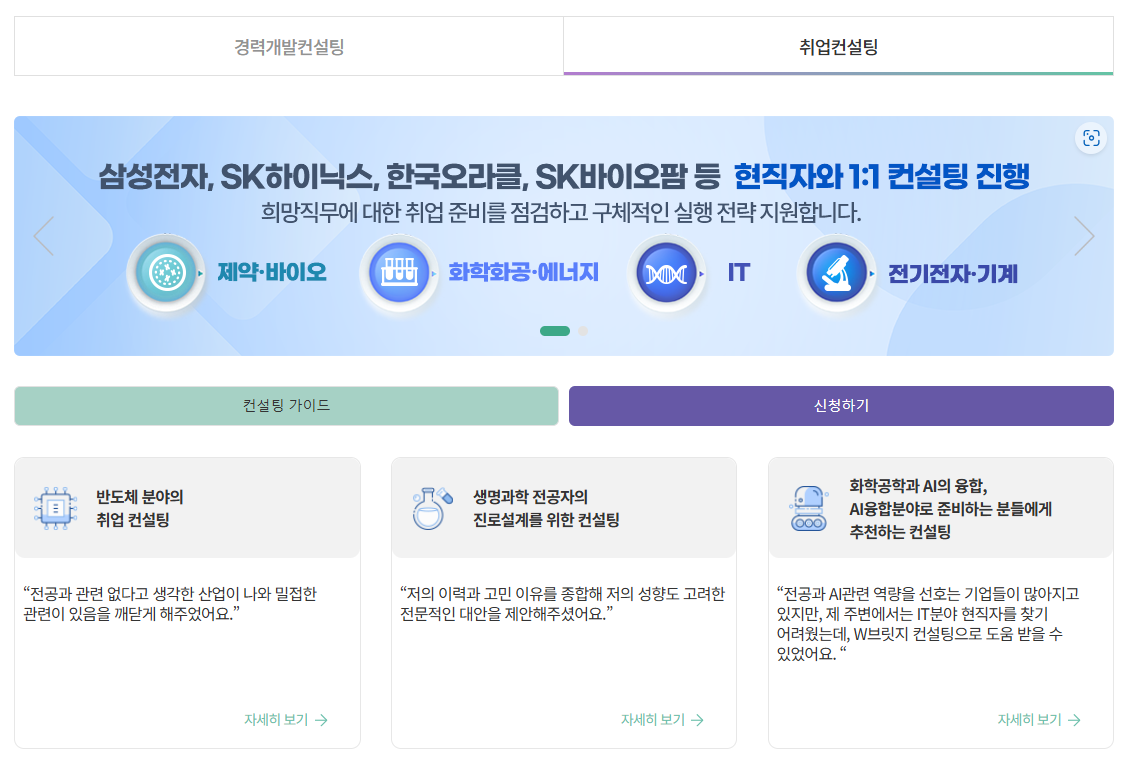This screenshot has width=1132, height=758.
Task: Click the semiconductor chip icon
Action: point(56,508)
